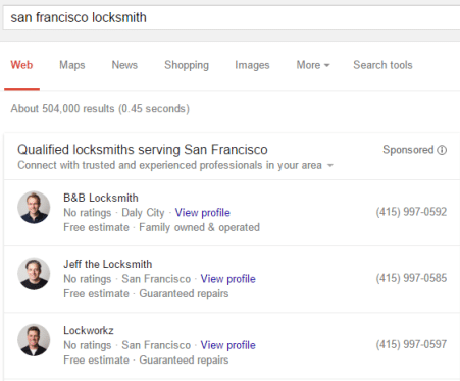The height and width of the screenshot is (381, 460).
Task: Expand the trusted professionals description arrow
Action: point(330,165)
